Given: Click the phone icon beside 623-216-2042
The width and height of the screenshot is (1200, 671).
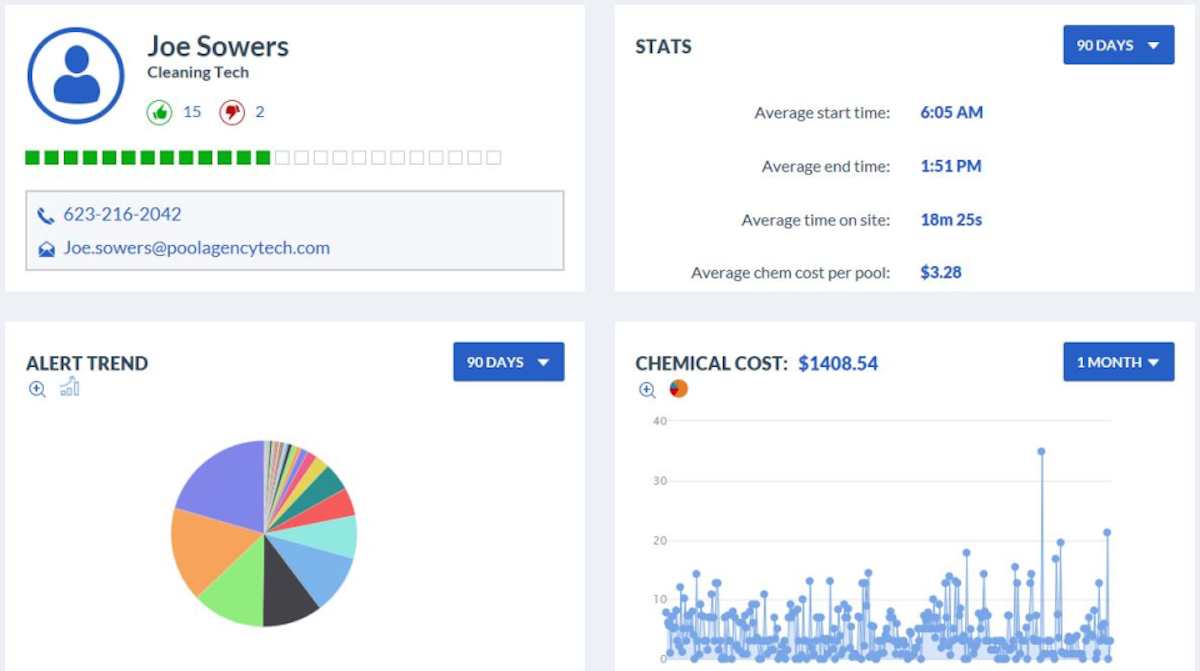Looking at the screenshot, I should tap(46, 215).
